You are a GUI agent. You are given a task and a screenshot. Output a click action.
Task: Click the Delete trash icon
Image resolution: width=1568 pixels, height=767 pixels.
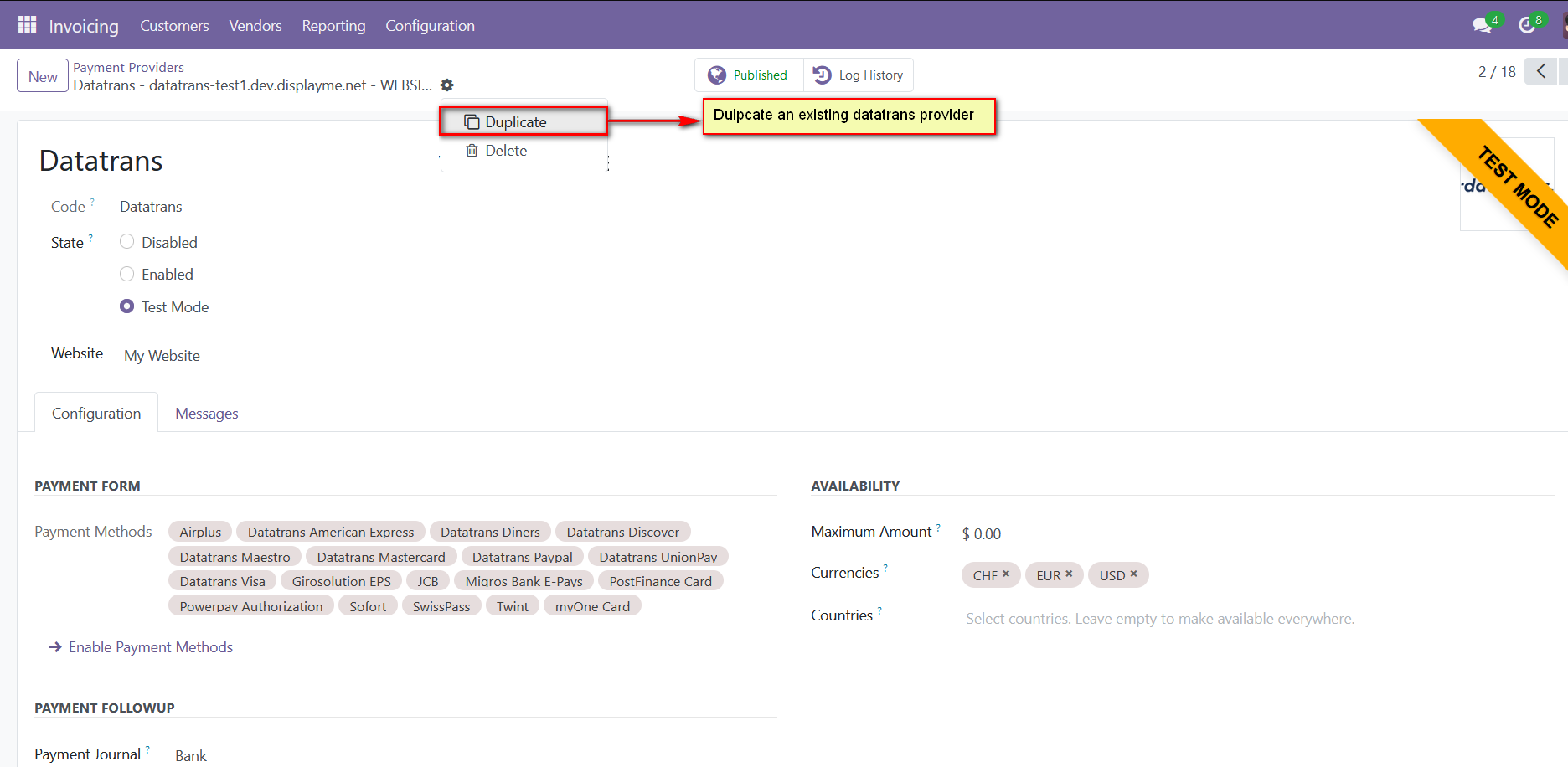coord(470,150)
